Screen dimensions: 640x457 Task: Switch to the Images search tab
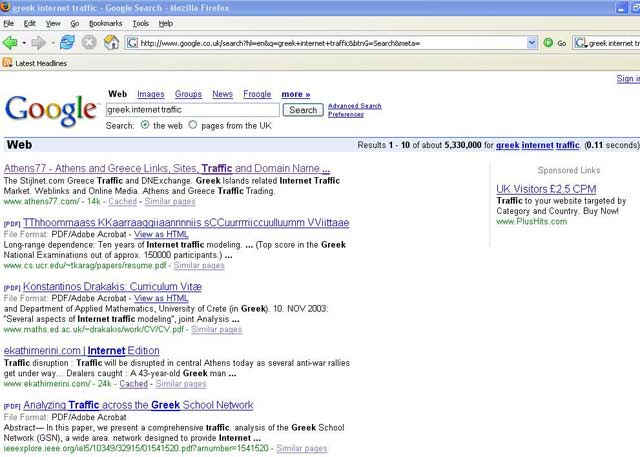coord(151,94)
